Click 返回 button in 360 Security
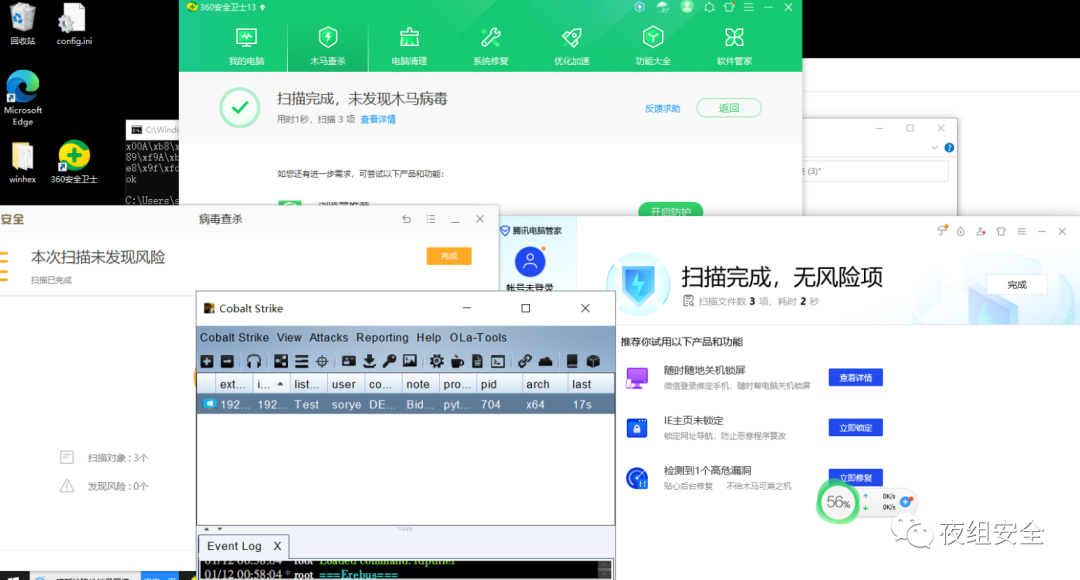The width and height of the screenshot is (1080, 580). coord(729,107)
